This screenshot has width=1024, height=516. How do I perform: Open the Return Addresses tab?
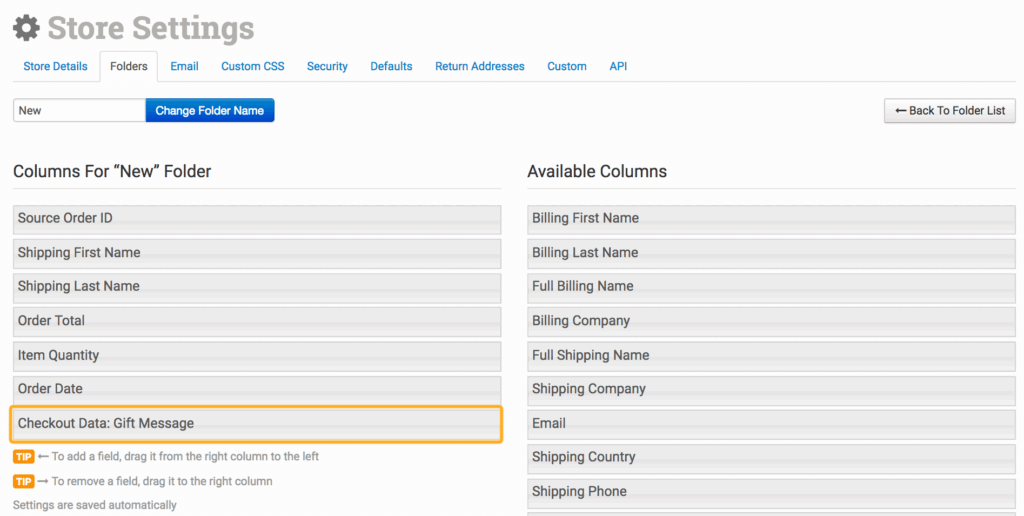tap(479, 66)
